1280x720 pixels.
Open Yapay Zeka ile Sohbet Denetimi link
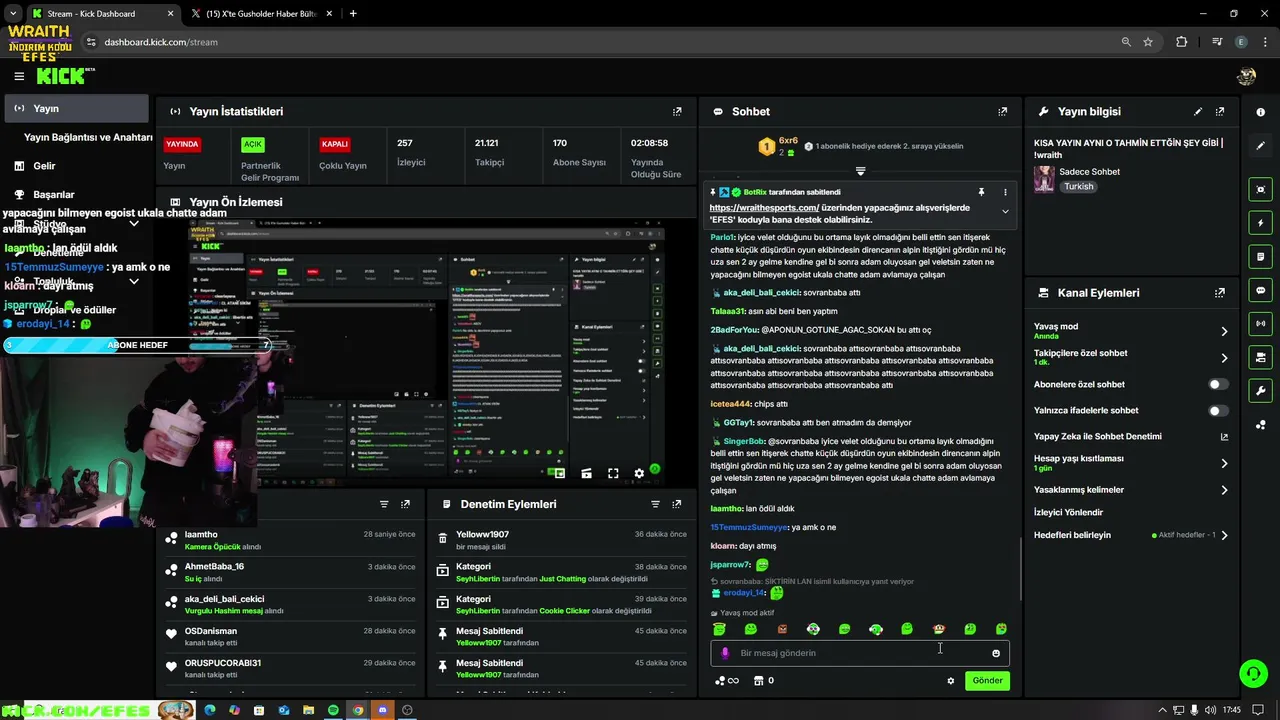coord(1097,436)
